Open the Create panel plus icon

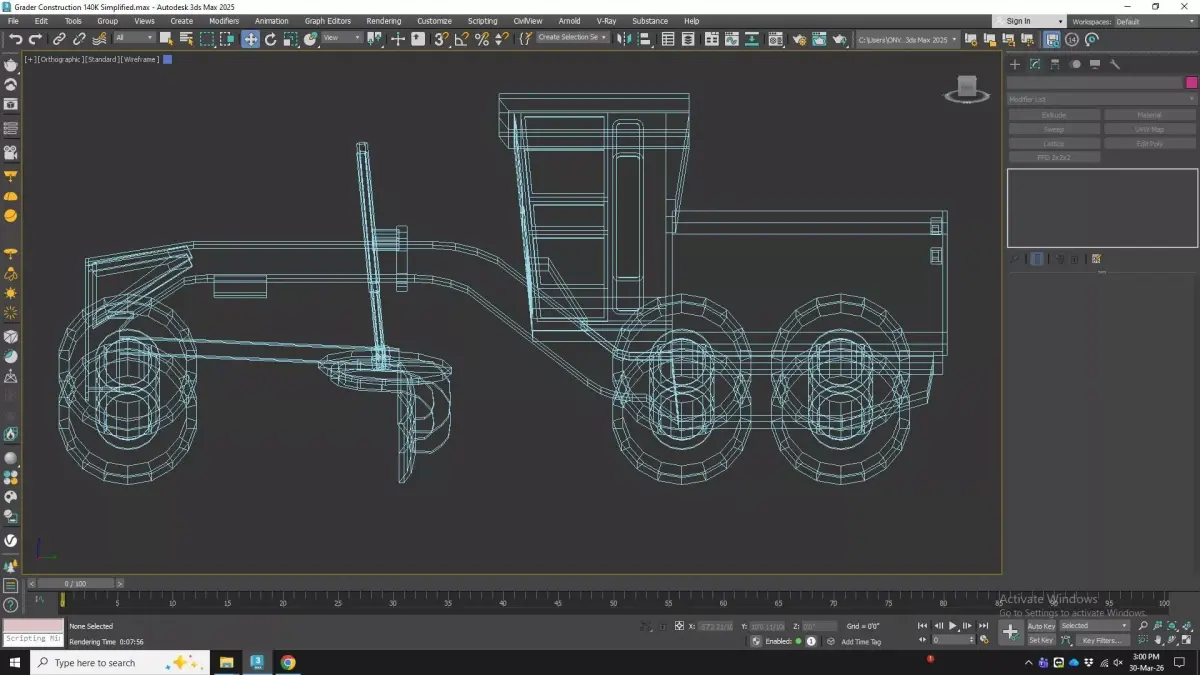(x=1014, y=64)
